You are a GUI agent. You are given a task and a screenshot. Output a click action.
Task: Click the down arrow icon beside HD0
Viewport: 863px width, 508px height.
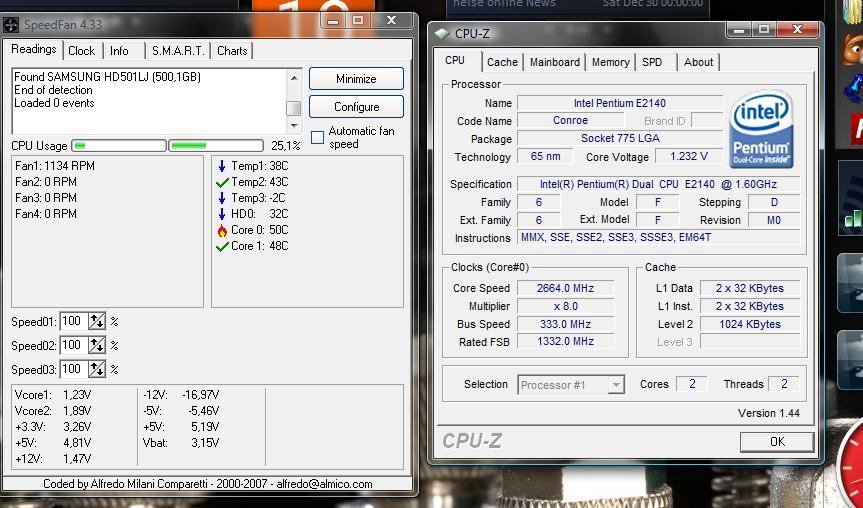click(x=222, y=214)
